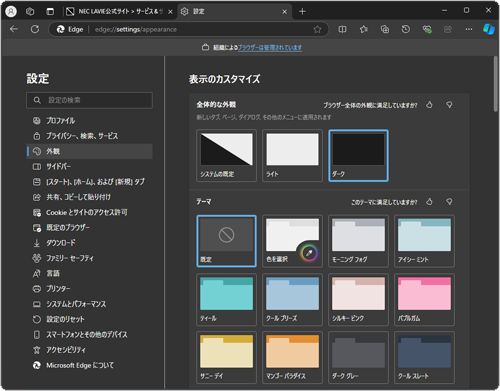This screenshot has width=500, height=391.
Task: Thumbs down for テーマ feedback
Action: tap(449, 201)
